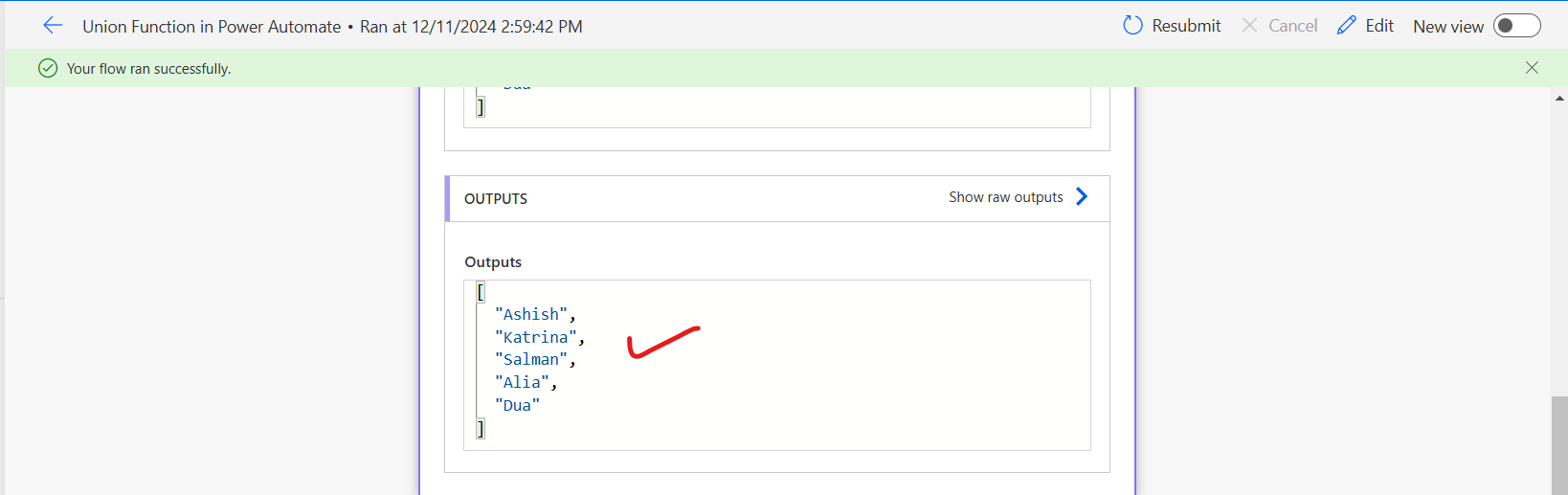Viewport: 1568px width, 495px height.
Task: Click the scrollbar up arrow
Action: point(1559,99)
